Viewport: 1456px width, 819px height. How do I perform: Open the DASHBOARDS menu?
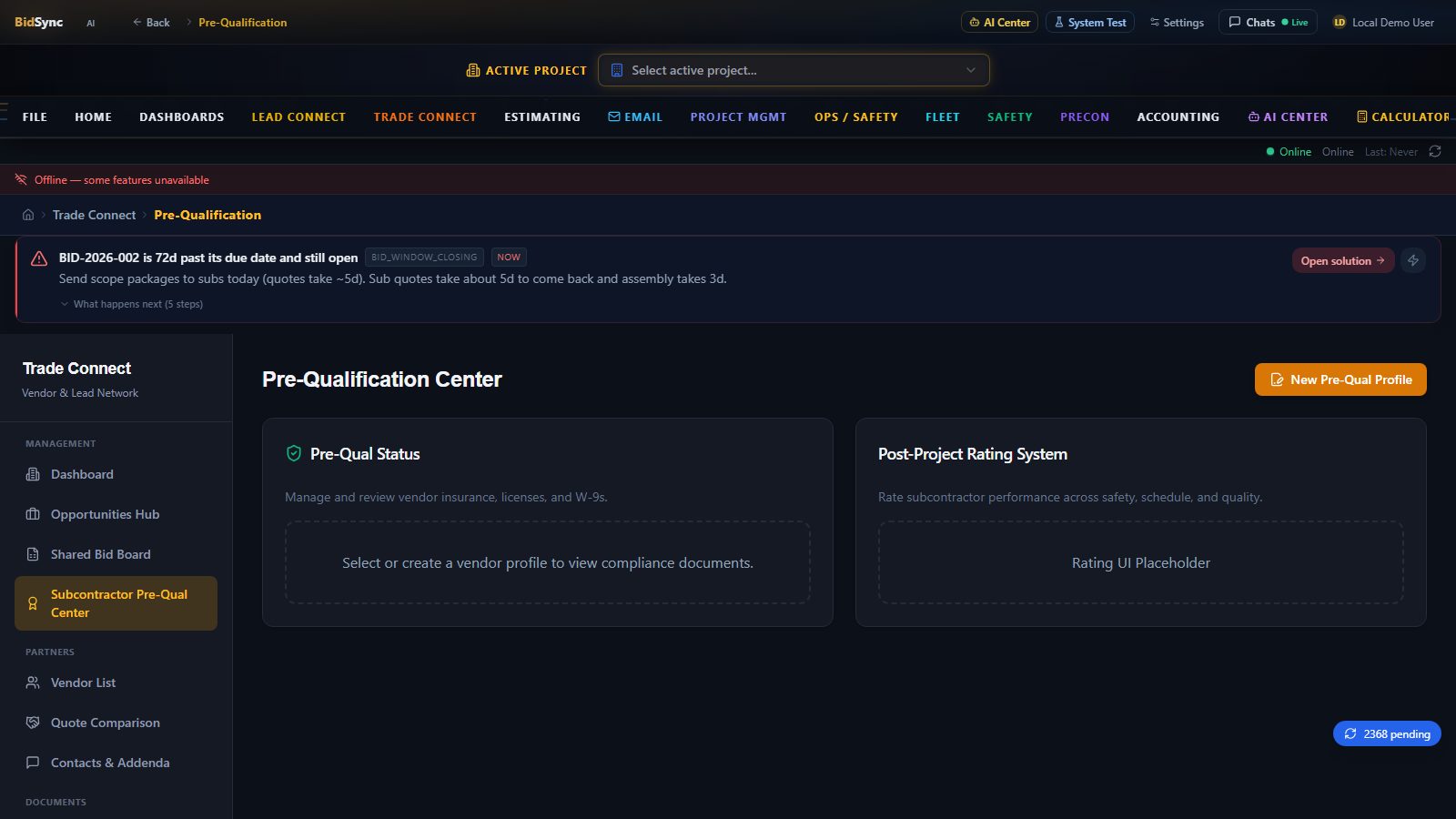(181, 116)
